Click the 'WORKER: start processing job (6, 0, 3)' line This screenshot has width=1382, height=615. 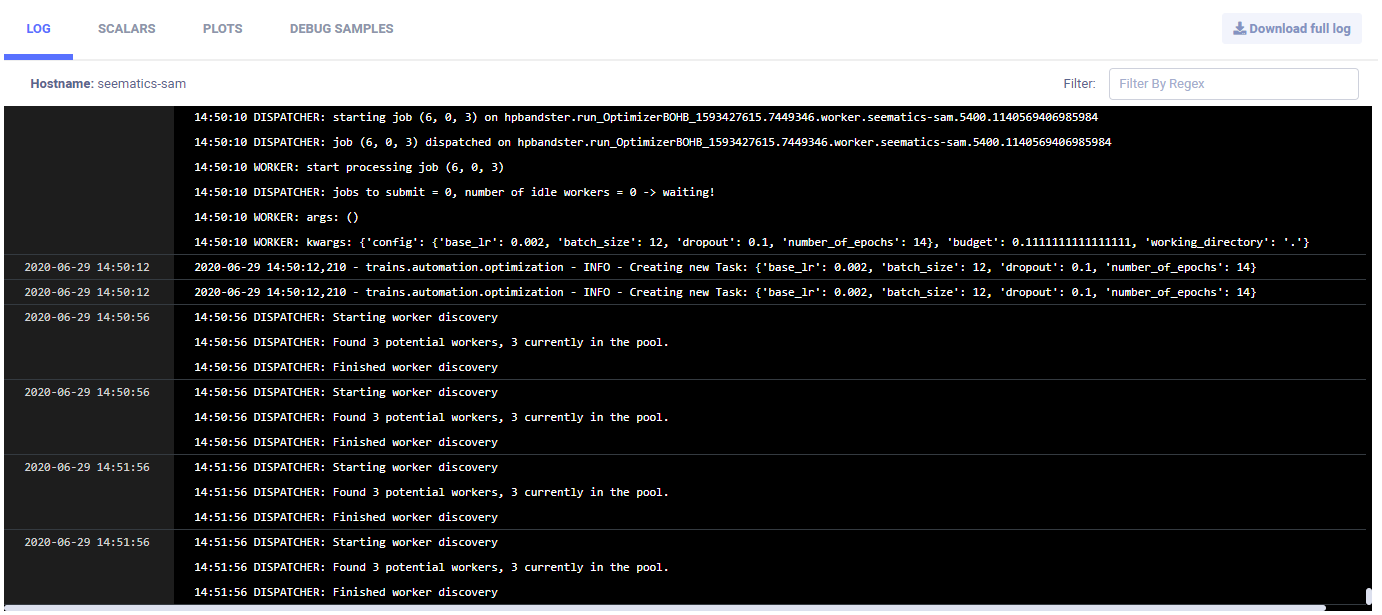(349, 167)
